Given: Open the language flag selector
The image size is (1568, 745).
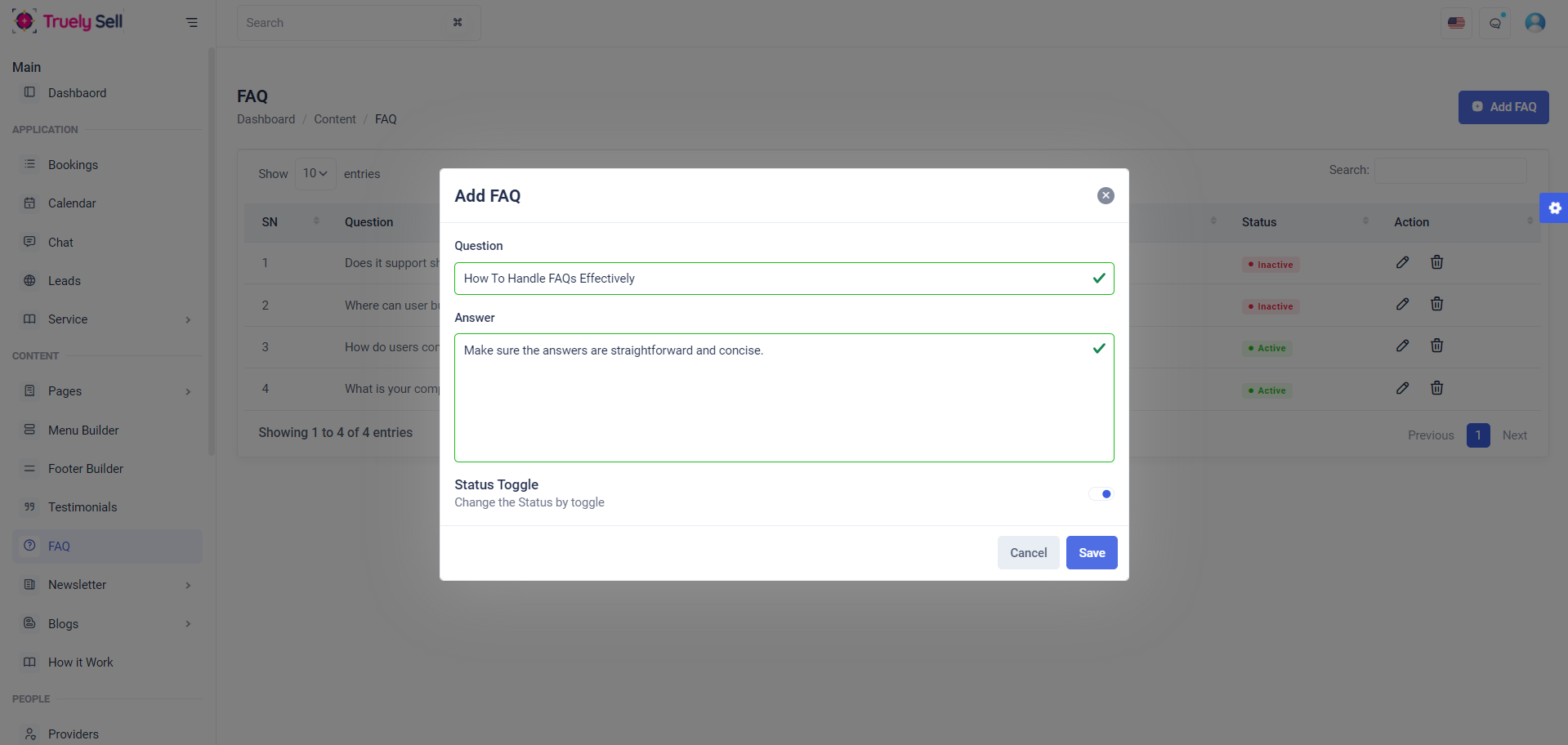Looking at the screenshot, I should pyautogui.click(x=1456, y=22).
